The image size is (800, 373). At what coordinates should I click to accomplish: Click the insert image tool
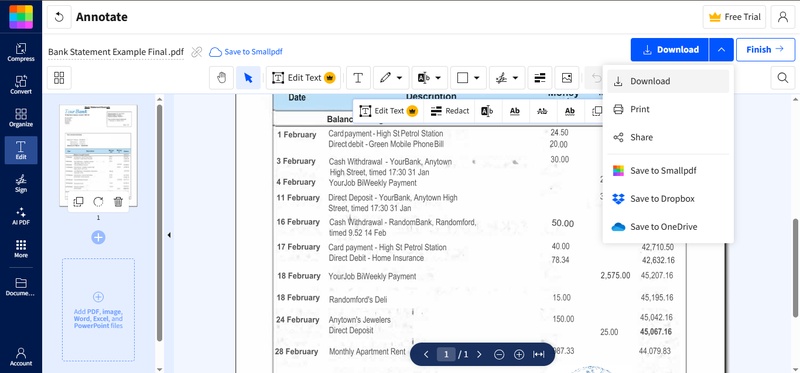tap(567, 78)
